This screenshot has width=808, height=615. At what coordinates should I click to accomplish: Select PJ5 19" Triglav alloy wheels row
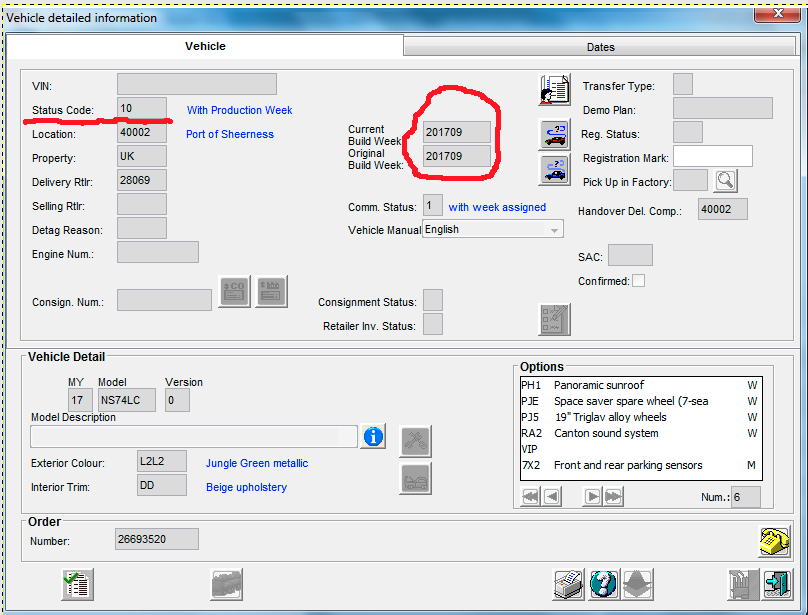pos(639,417)
